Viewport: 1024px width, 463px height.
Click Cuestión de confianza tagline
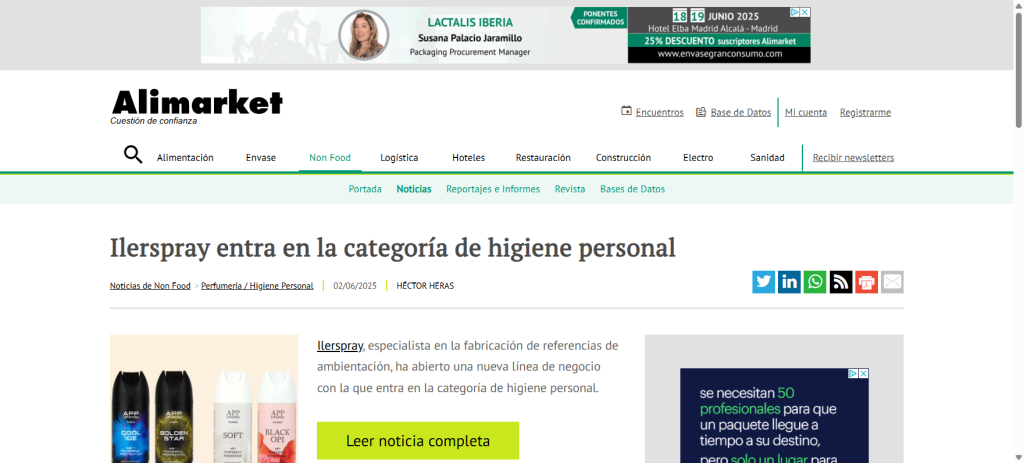pyautogui.click(x=153, y=121)
